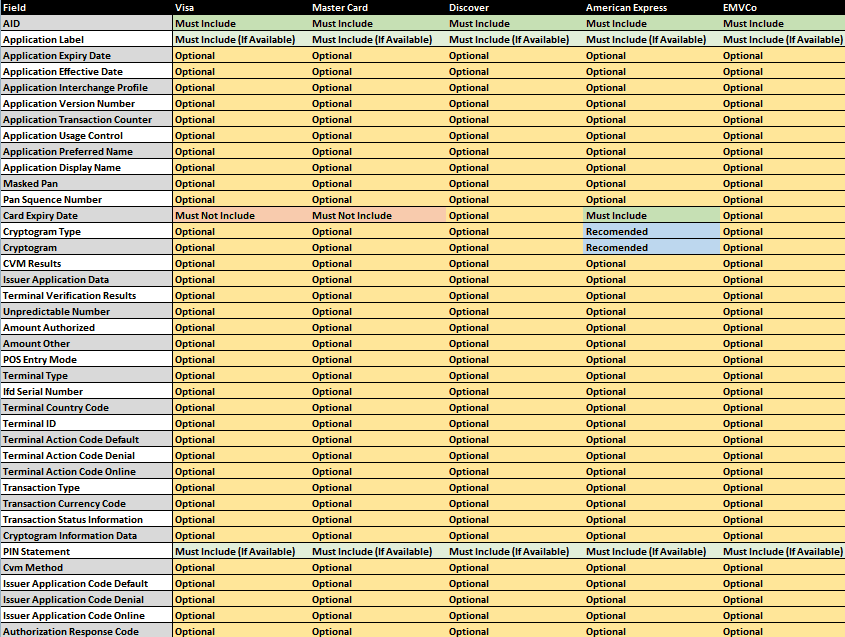
Task: Select the Issuer Application Code Denial cell
Action: (86, 599)
